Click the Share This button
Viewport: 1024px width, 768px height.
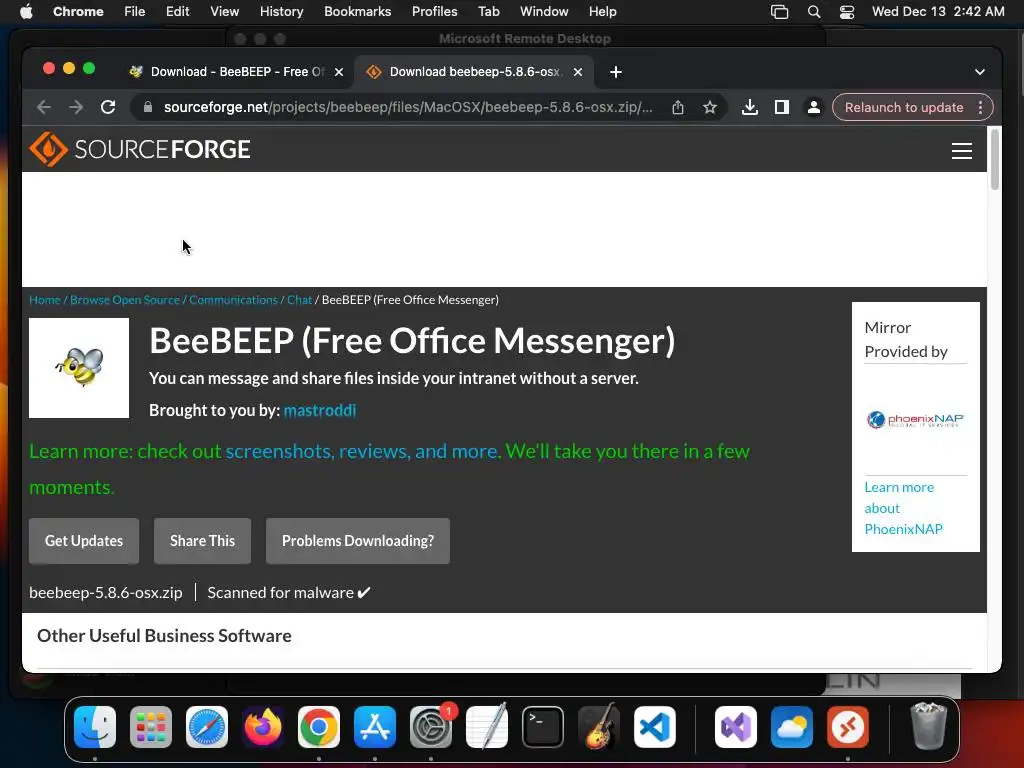pos(202,541)
